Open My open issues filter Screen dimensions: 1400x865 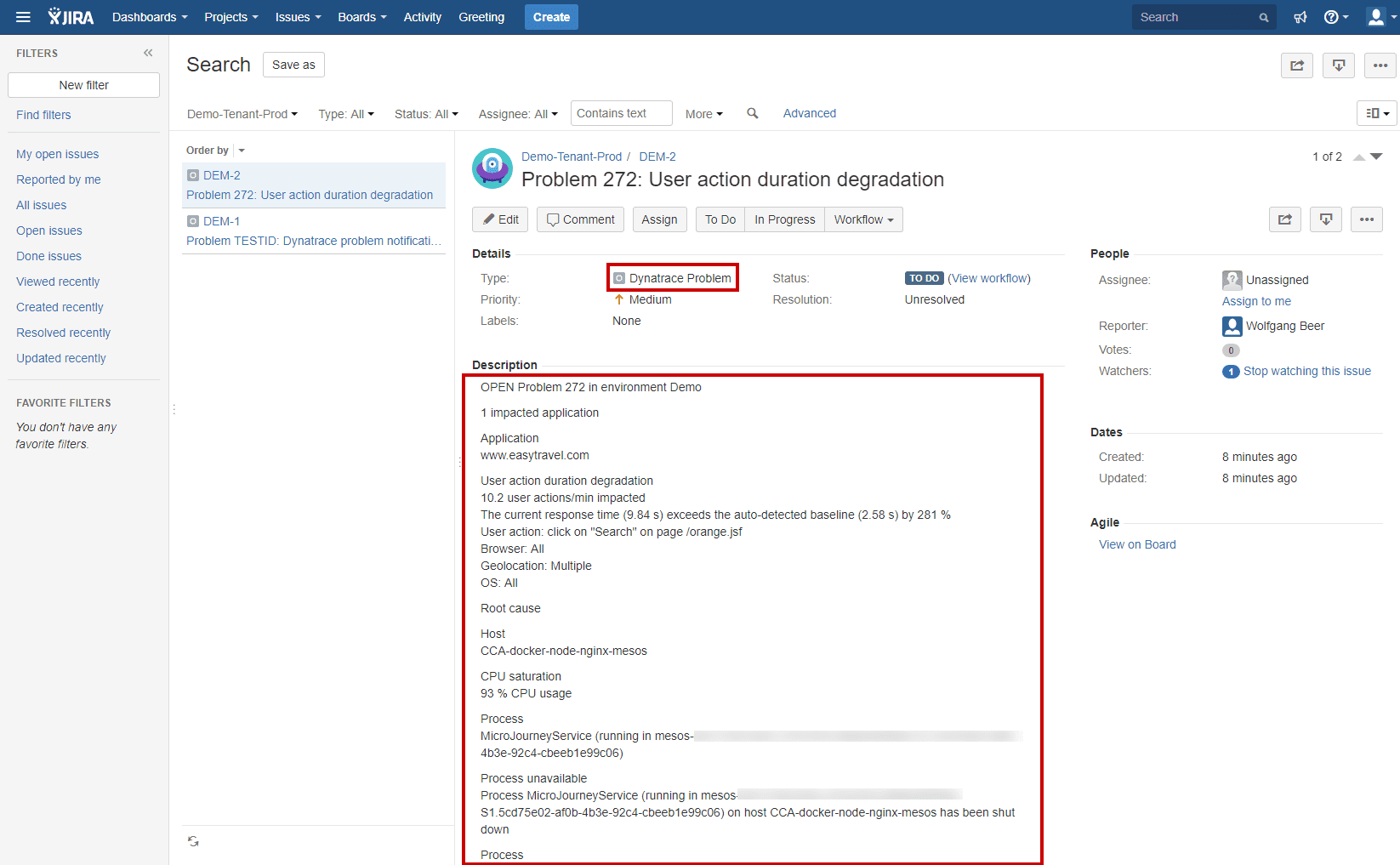click(58, 154)
